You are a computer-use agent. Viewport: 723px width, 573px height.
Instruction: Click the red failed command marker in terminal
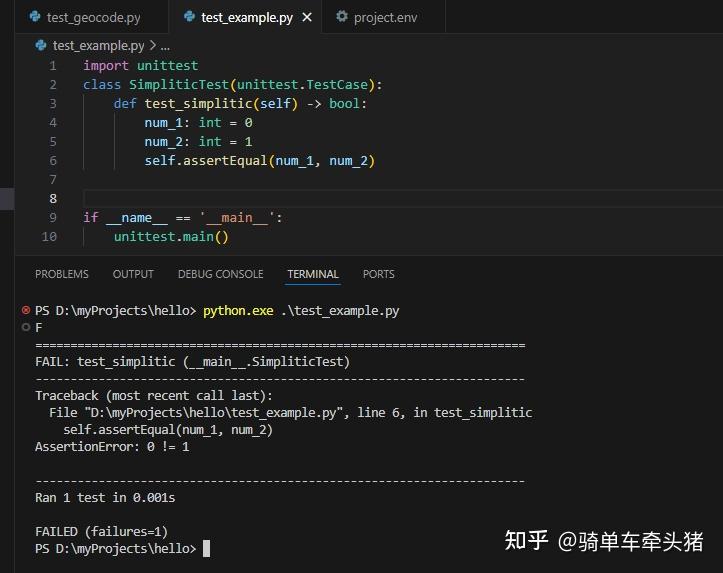tap(26, 310)
